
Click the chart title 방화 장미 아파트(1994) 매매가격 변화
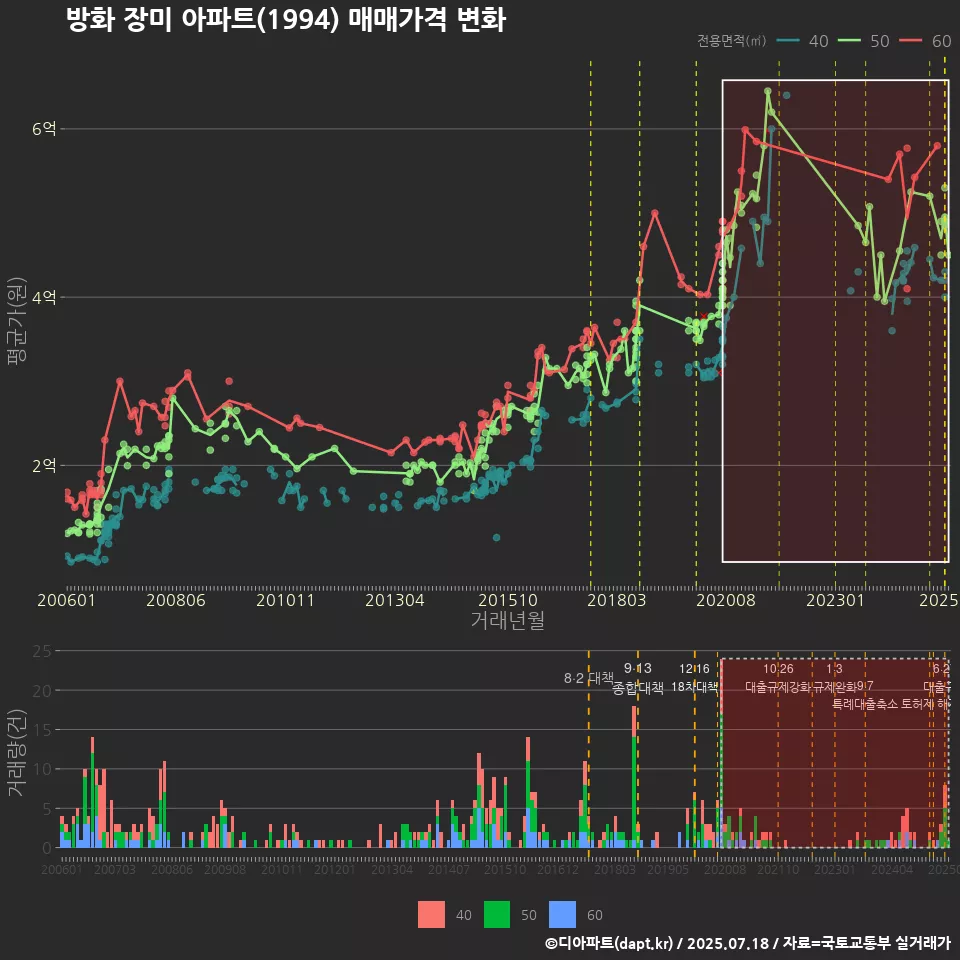point(286,20)
